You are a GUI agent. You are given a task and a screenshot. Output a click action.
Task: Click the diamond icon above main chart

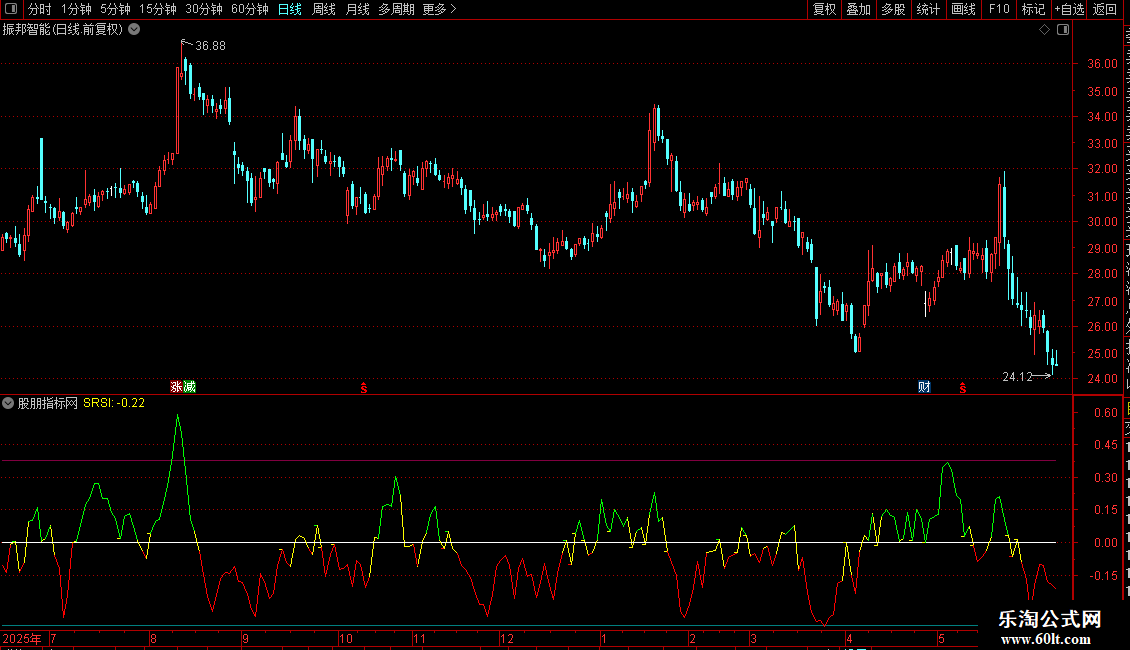1044,30
